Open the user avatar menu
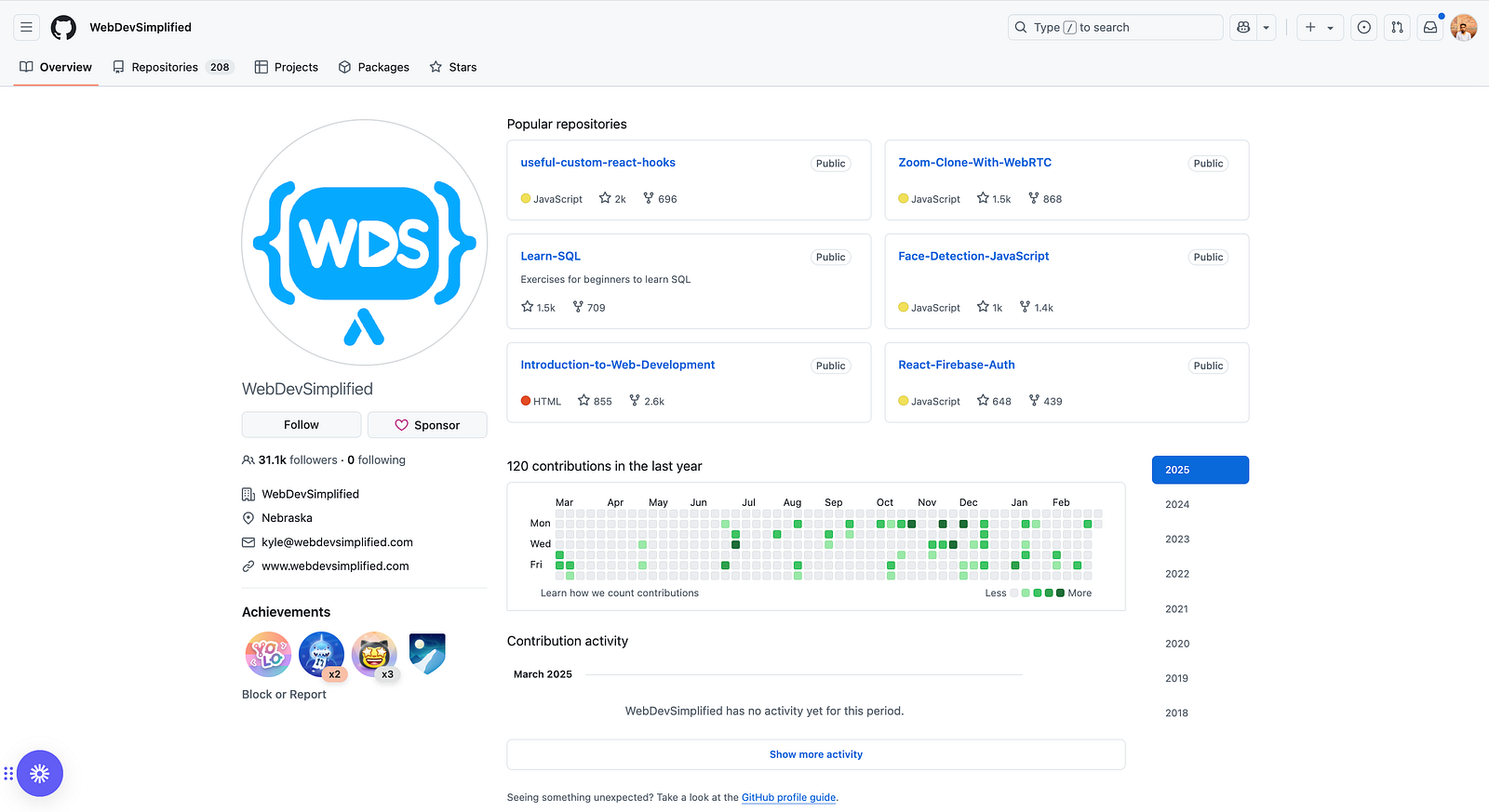 (x=1464, y=27)
